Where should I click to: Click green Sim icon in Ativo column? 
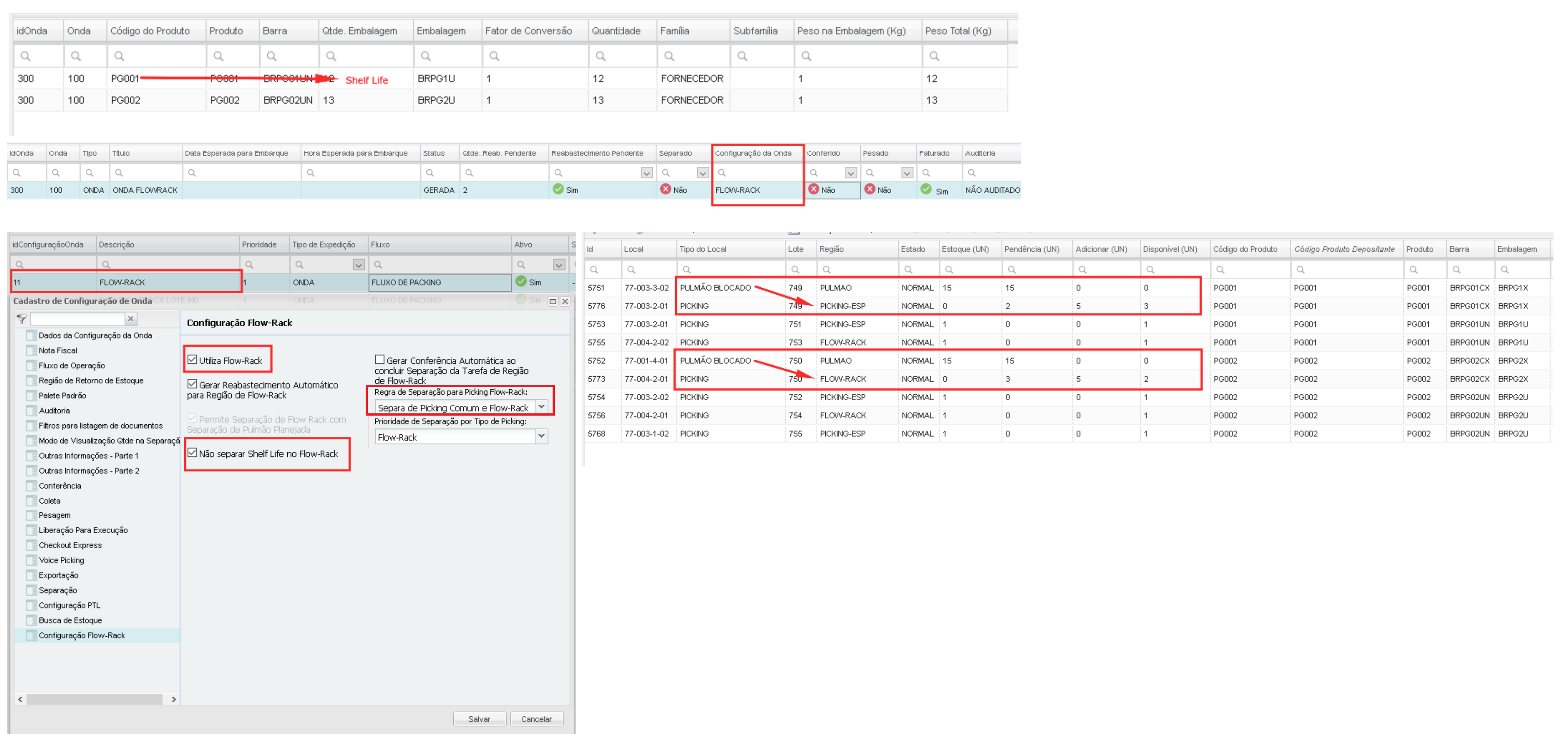(x=521, y=281)
